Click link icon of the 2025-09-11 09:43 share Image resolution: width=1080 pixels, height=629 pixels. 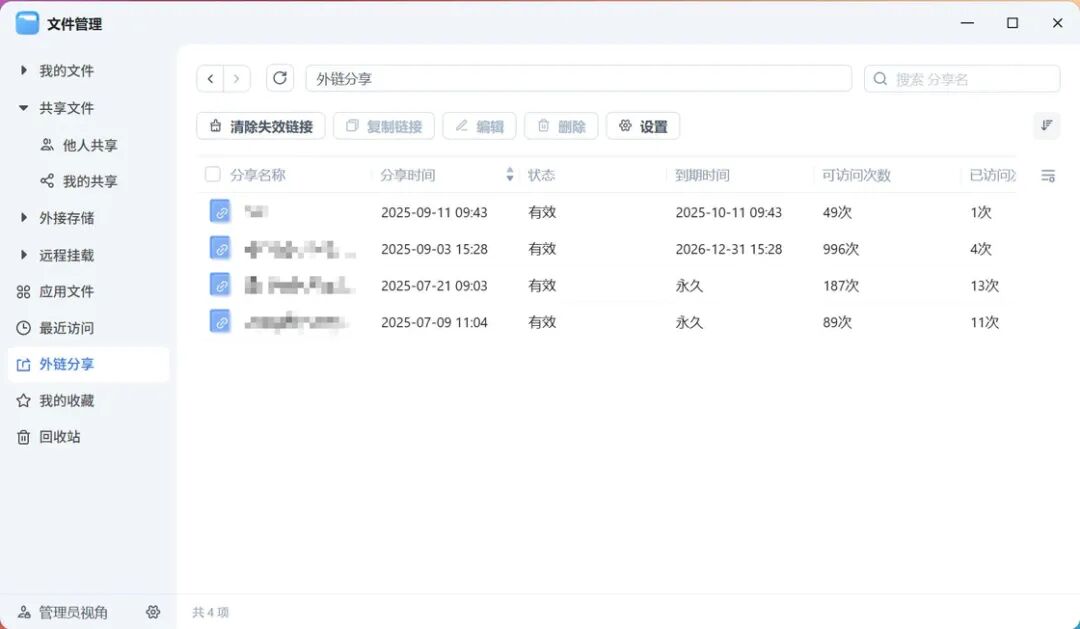click(x=220, y=212)
